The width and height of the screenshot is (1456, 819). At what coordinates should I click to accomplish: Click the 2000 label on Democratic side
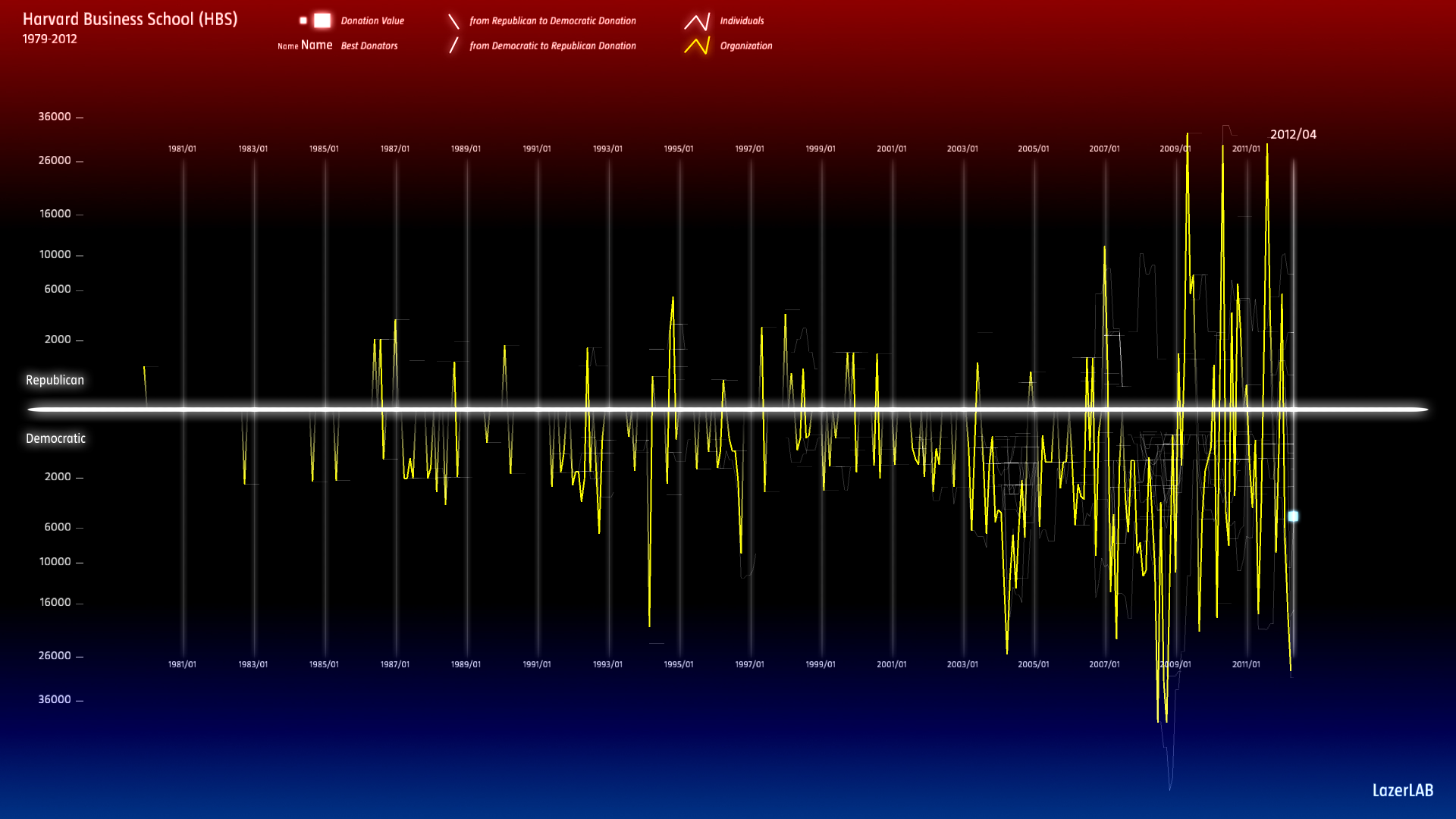(x=58, y=477)
